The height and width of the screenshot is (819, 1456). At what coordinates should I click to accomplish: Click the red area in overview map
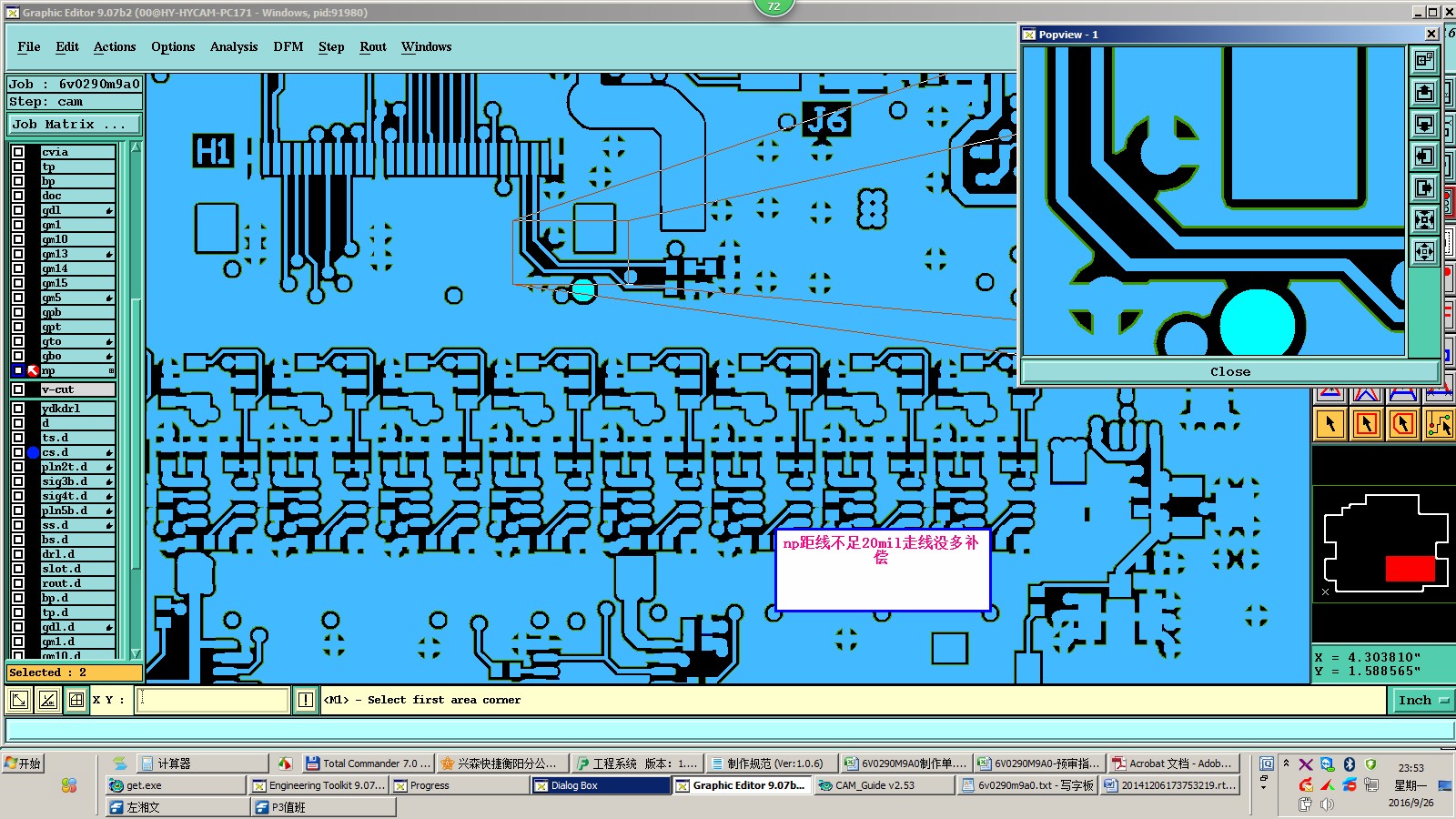(x=1410, y=569)
